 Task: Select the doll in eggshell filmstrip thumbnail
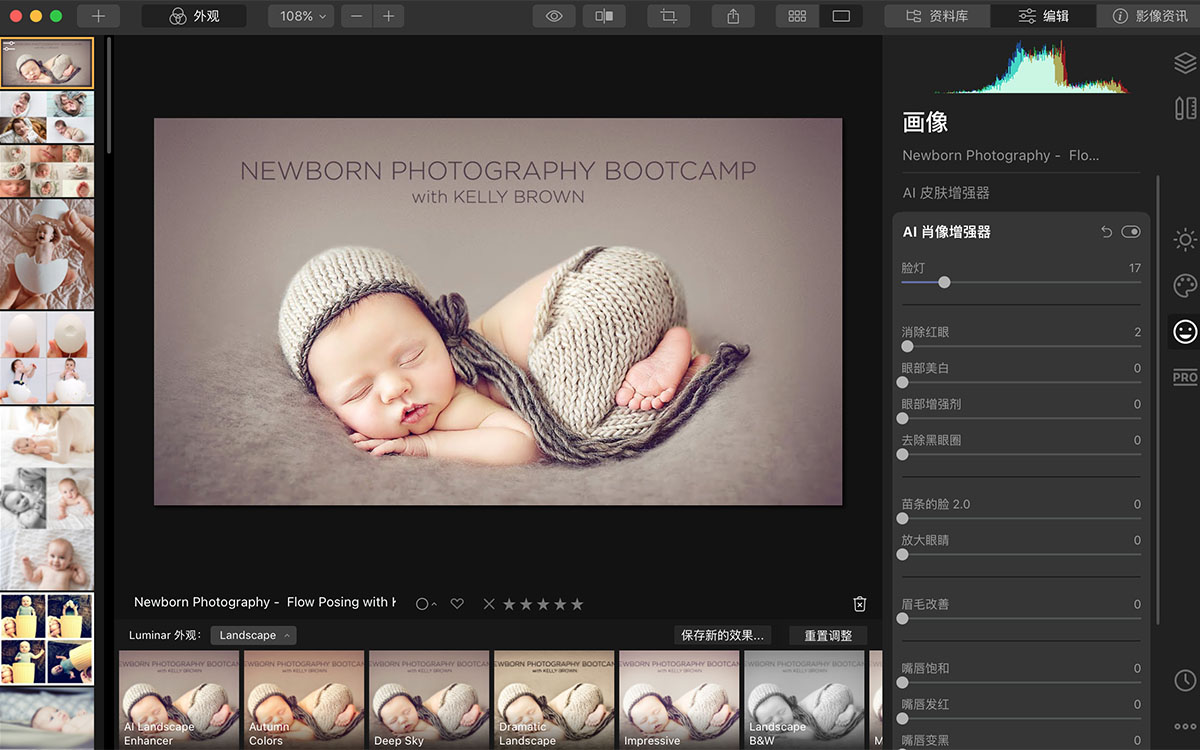[47, 254]
